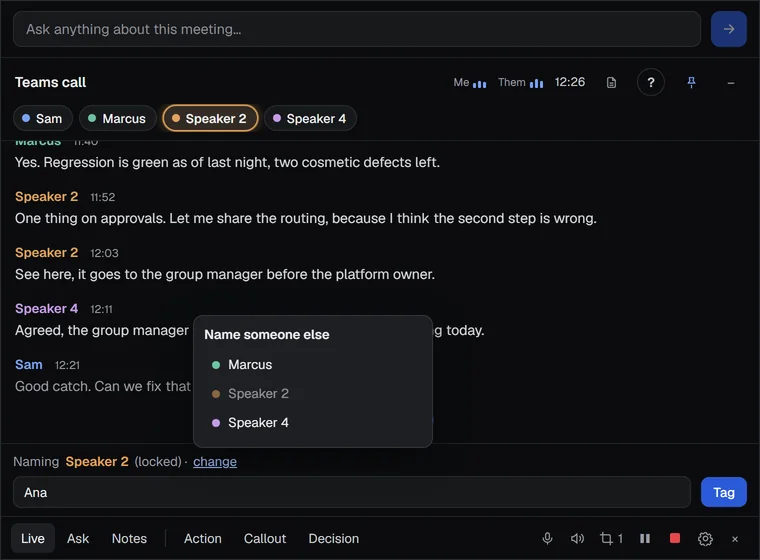Open the help question mark button

point(650,82)
